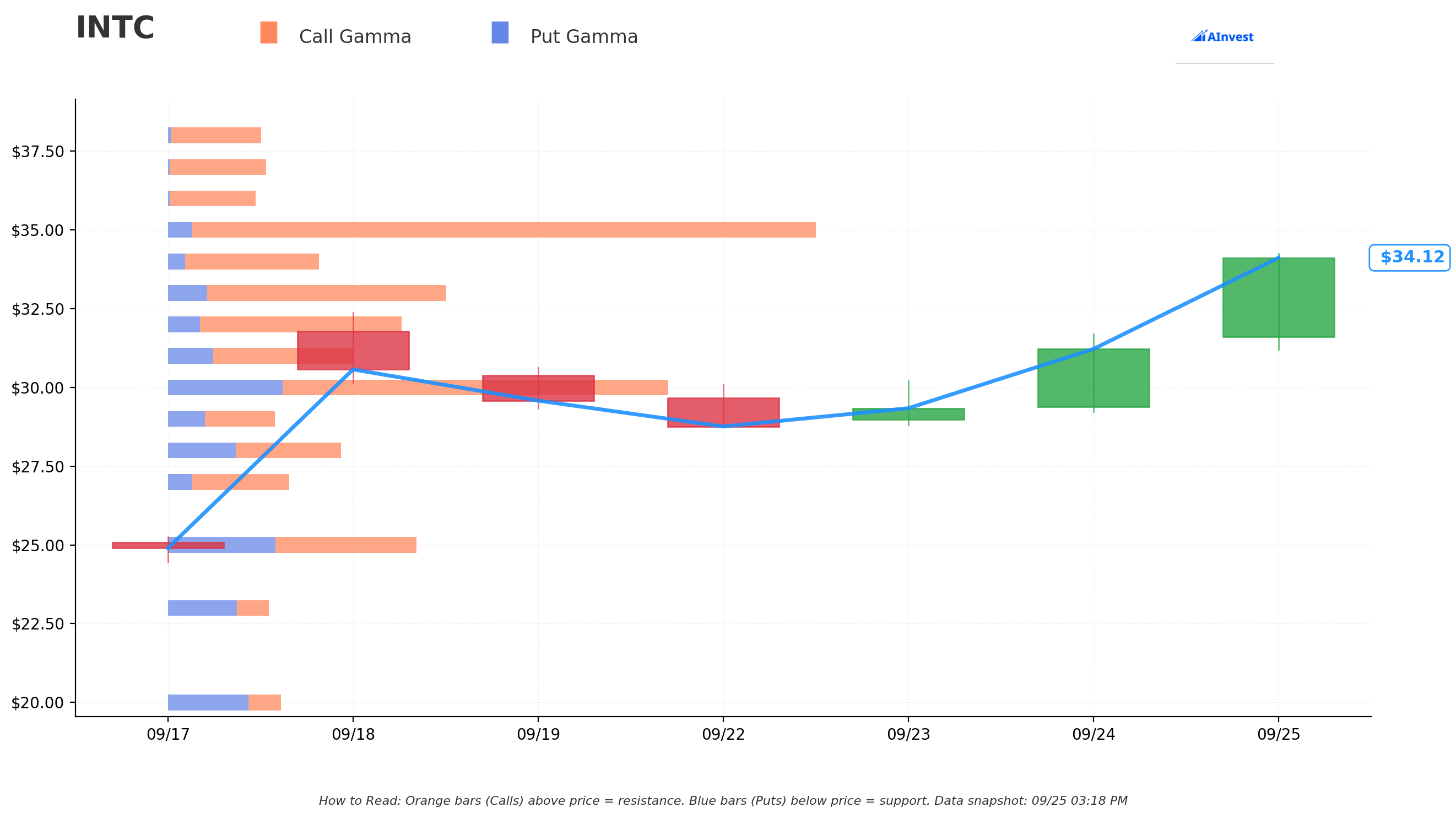This screenshot has height=818, width=1456.
Task: Click the blue put gamma bar at $35.00
Action: click(x=180, y=230)
